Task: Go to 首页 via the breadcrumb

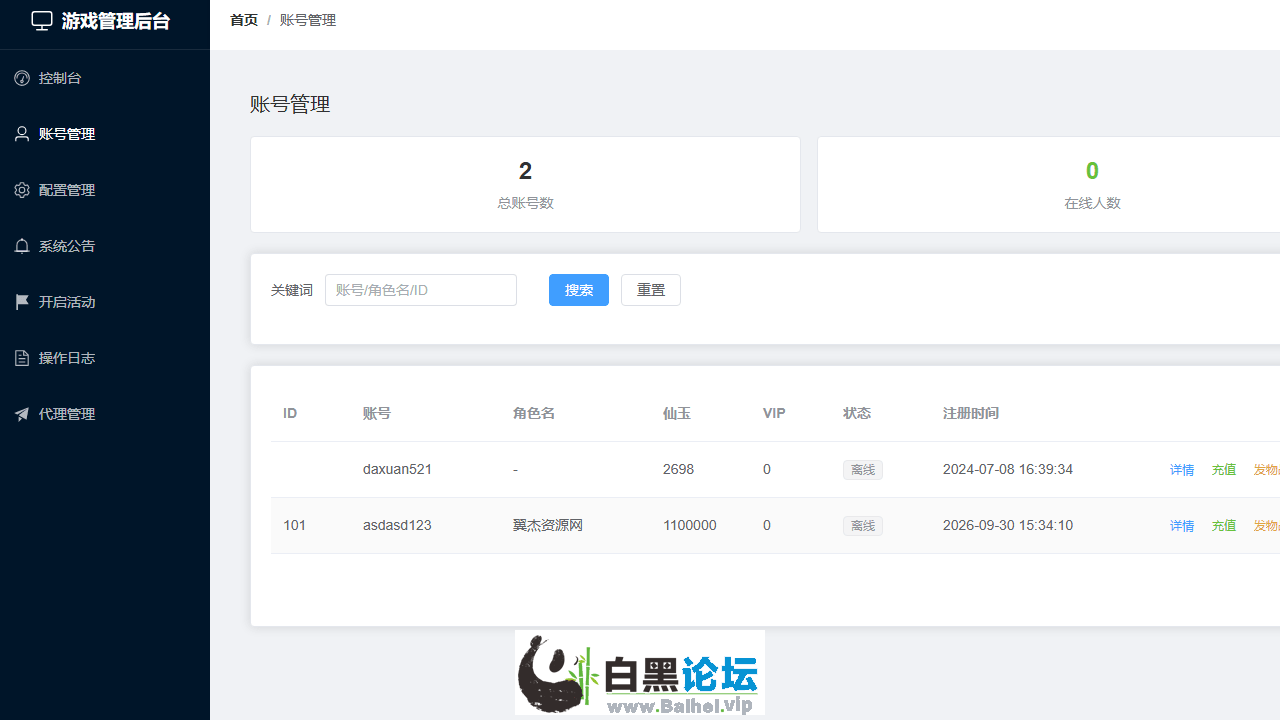Action: (x=244, y=20)
